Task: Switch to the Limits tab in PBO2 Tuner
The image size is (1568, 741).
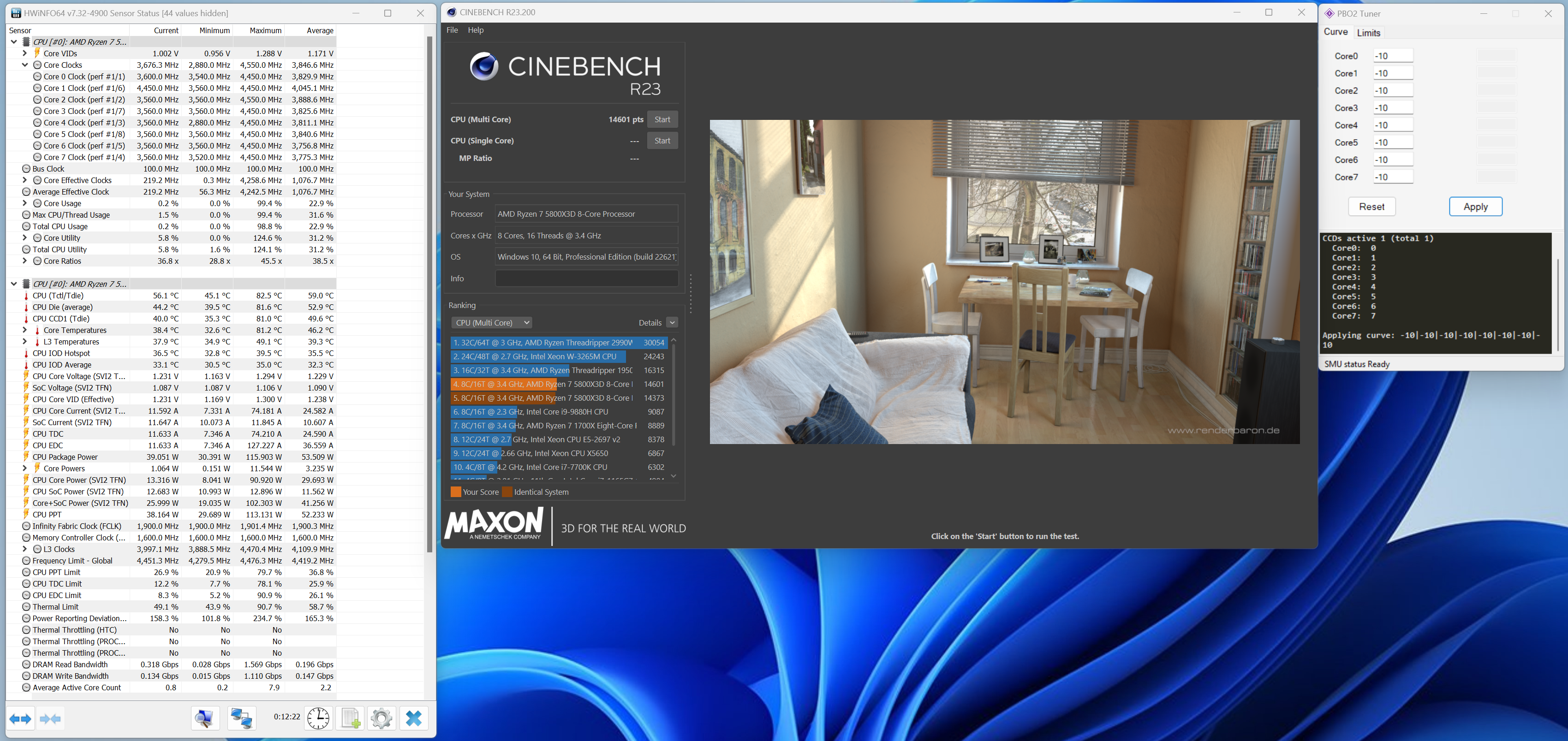Action: [x=1368, y=33]
